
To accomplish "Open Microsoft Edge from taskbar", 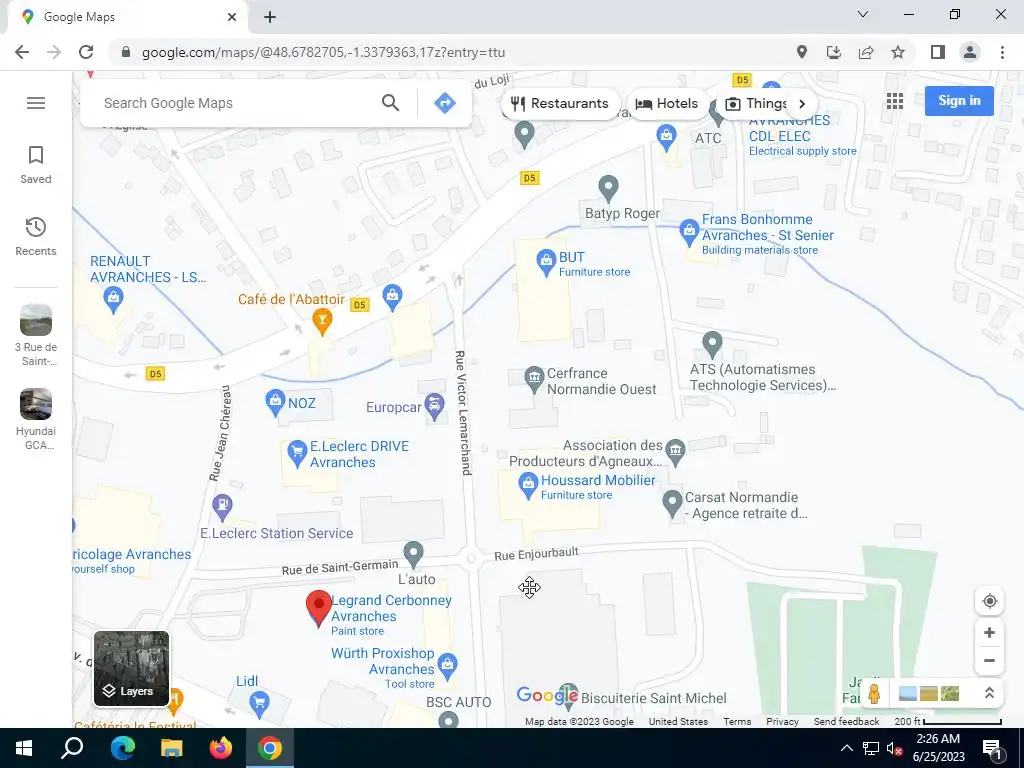I will (122, 748).
